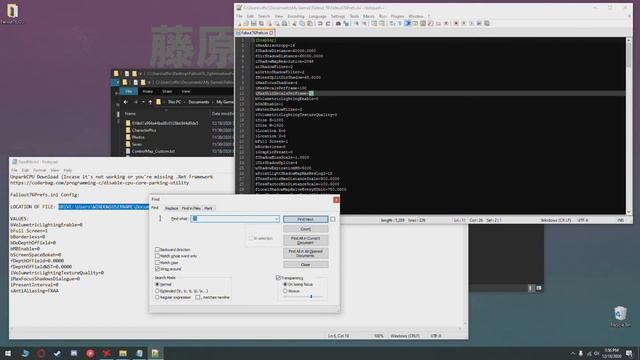This screenshot has width=640, height=360.
Task: Click the Copy icon in Notepad++ toolbar
Action: [302, 23]
